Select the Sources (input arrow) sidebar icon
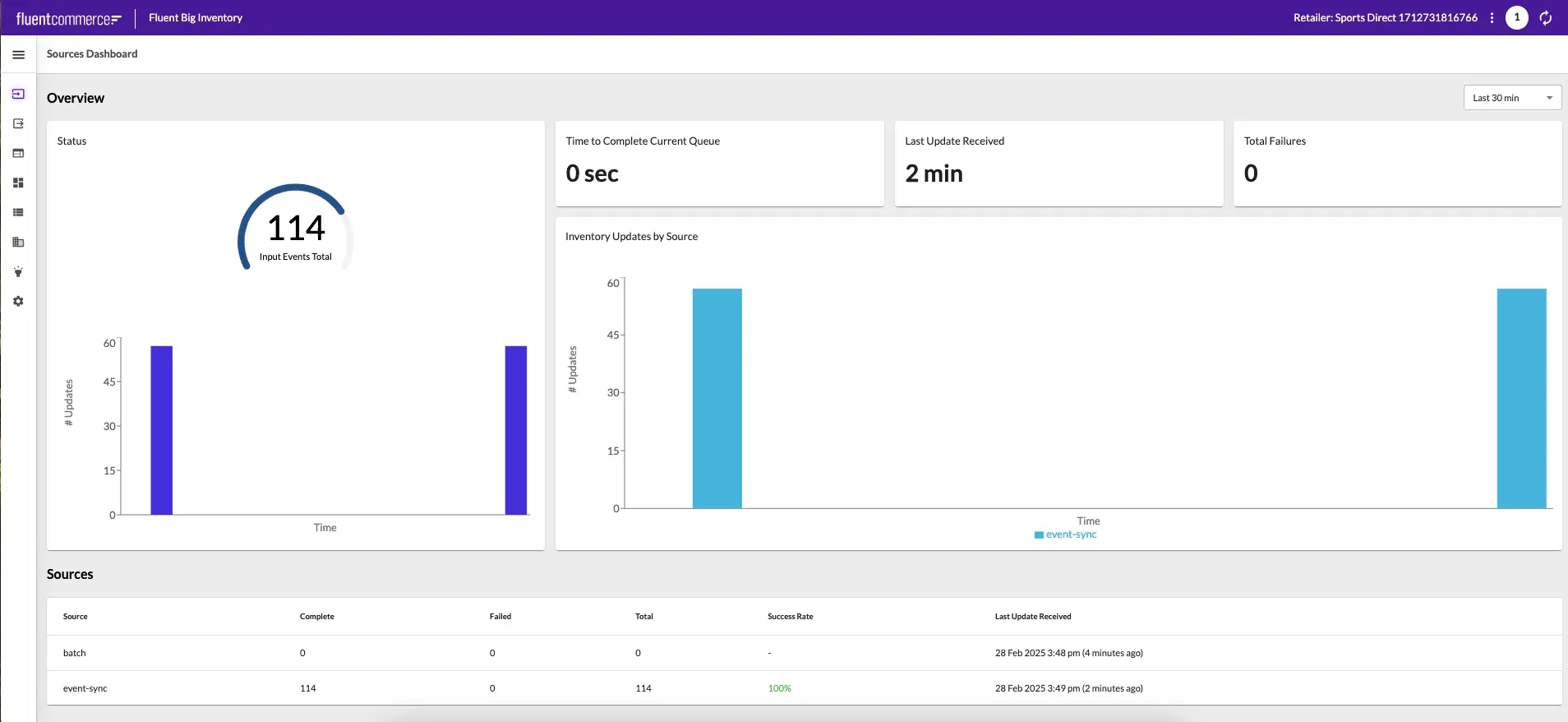The height and width of the screenshot is (722, 1568). (x=18, y=94)
